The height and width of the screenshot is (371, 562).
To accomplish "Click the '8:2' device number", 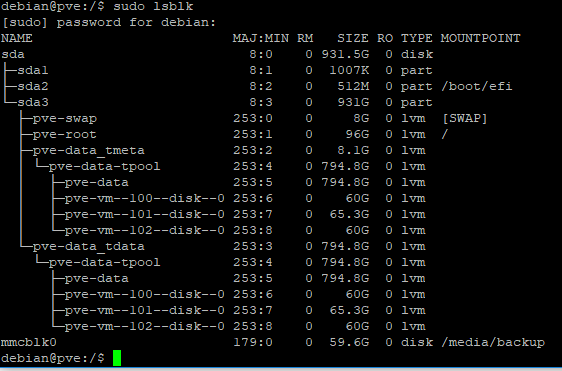I will click(x=261, y=86).
